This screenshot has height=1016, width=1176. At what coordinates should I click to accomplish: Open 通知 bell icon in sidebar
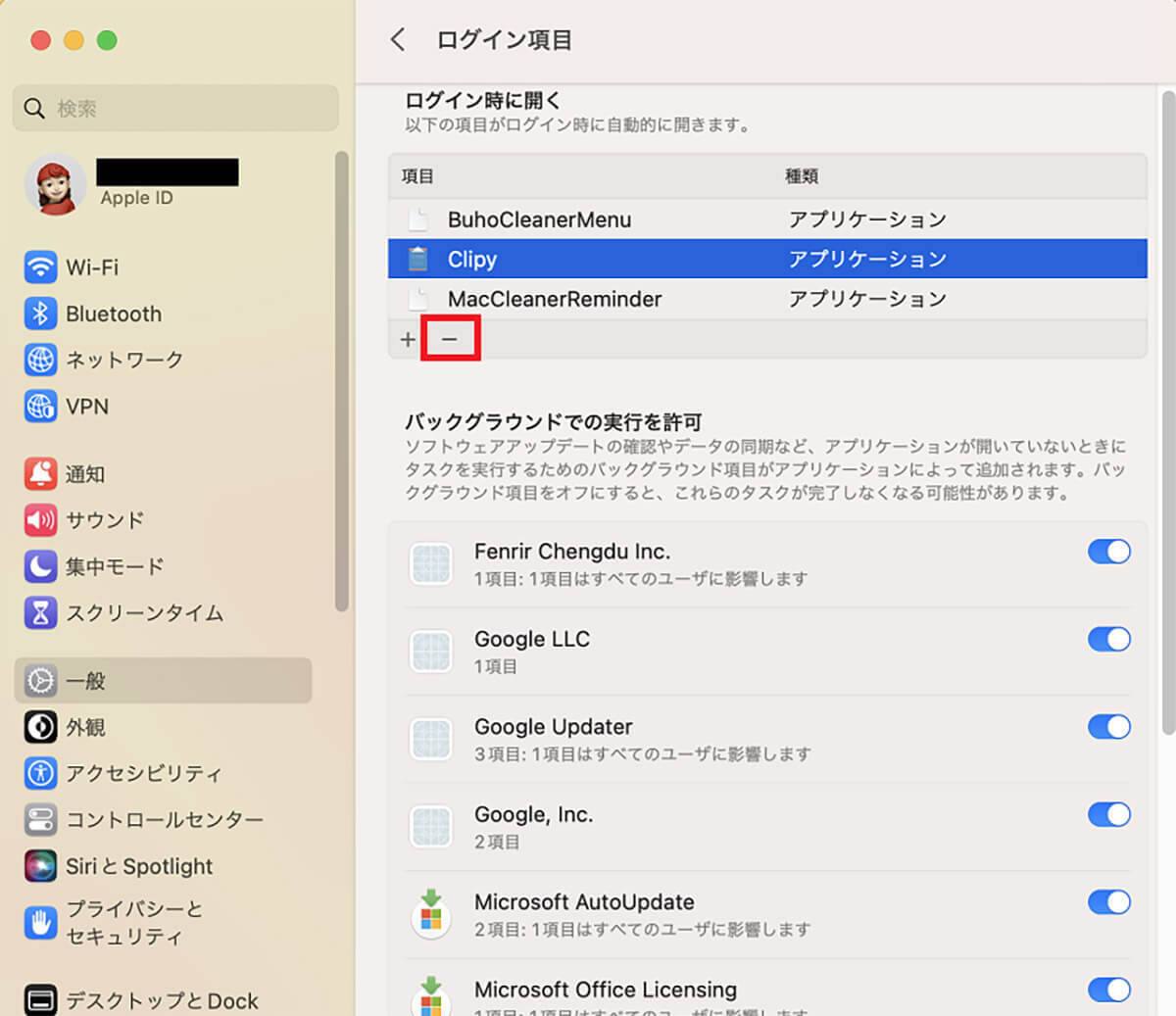[40, 474]
